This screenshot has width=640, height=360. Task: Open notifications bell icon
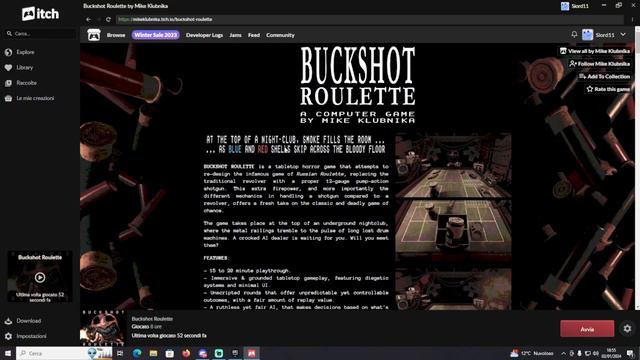point(574,35)
